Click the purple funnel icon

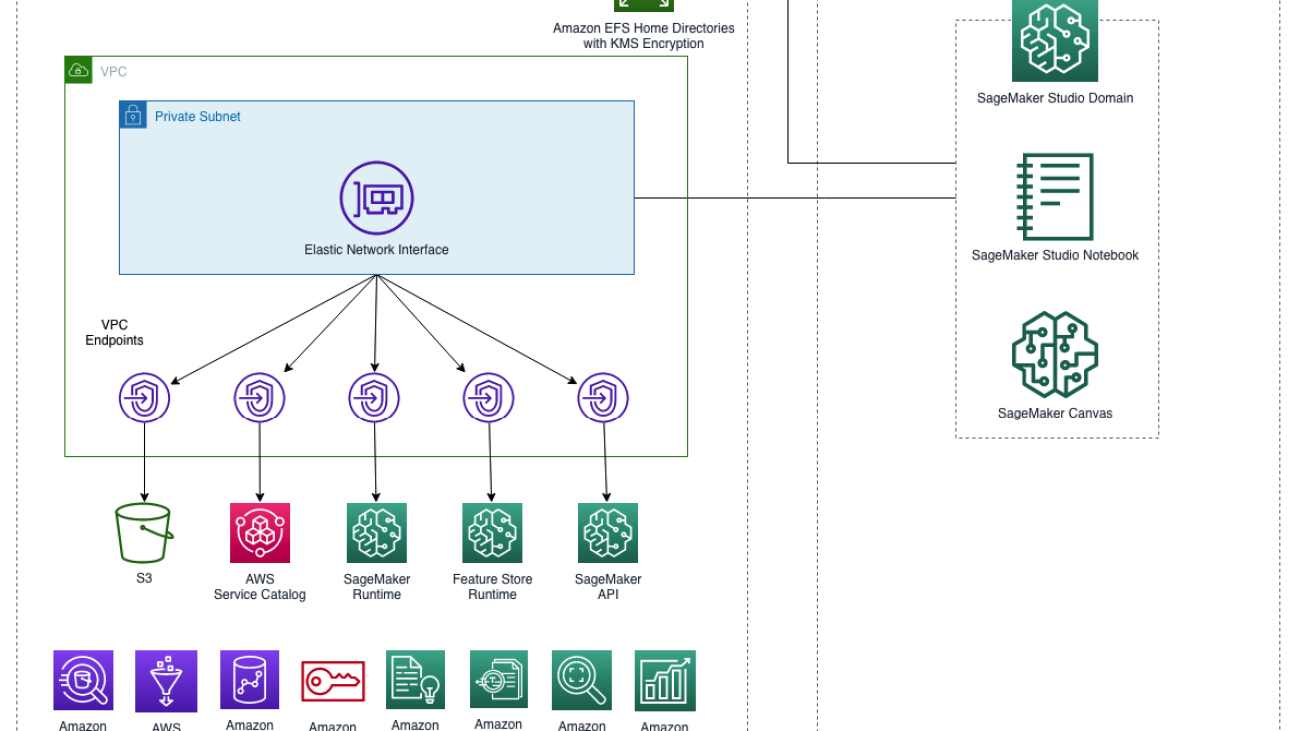[x=166, y=681]
